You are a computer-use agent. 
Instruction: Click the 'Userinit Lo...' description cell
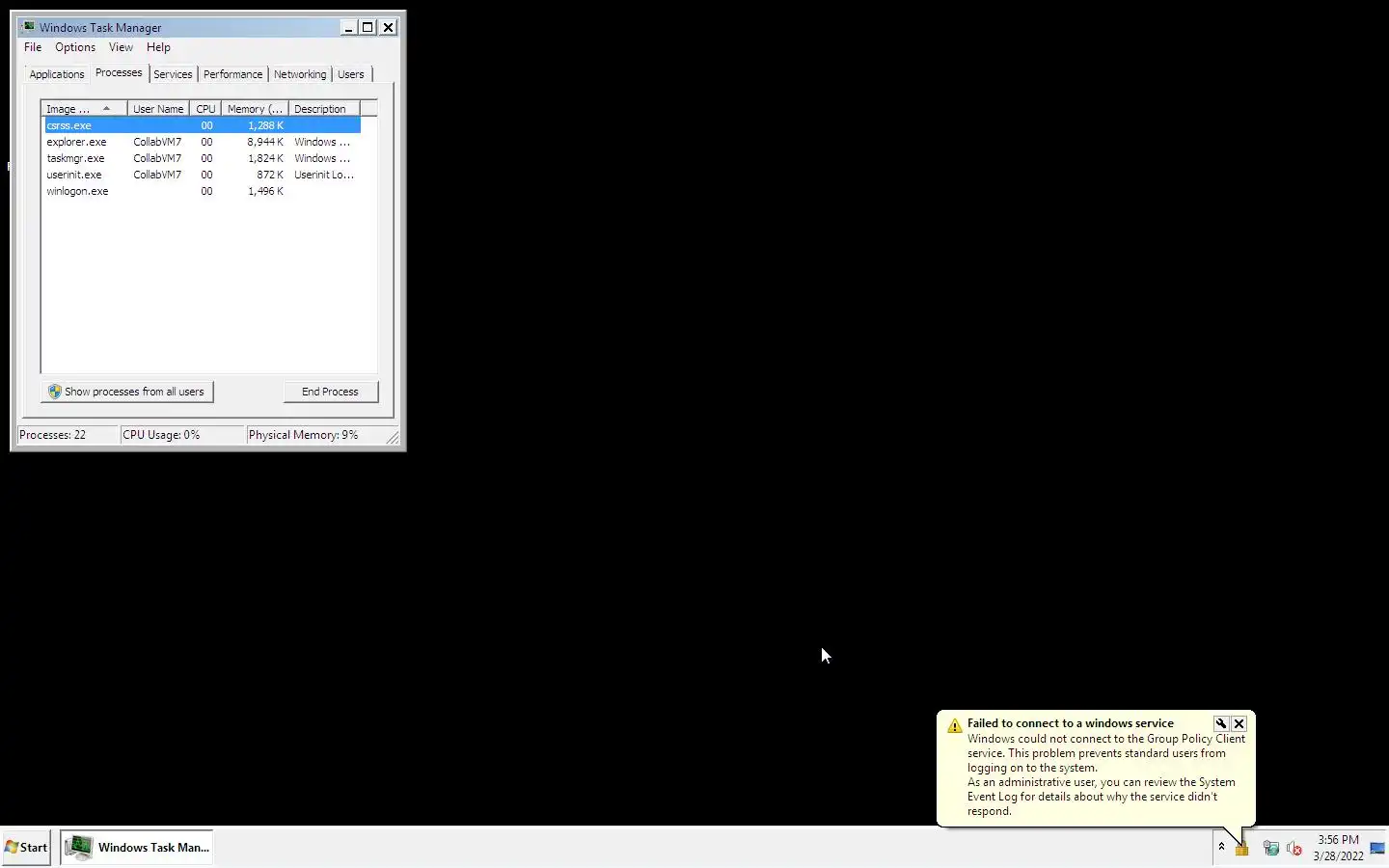pos(324,175)
